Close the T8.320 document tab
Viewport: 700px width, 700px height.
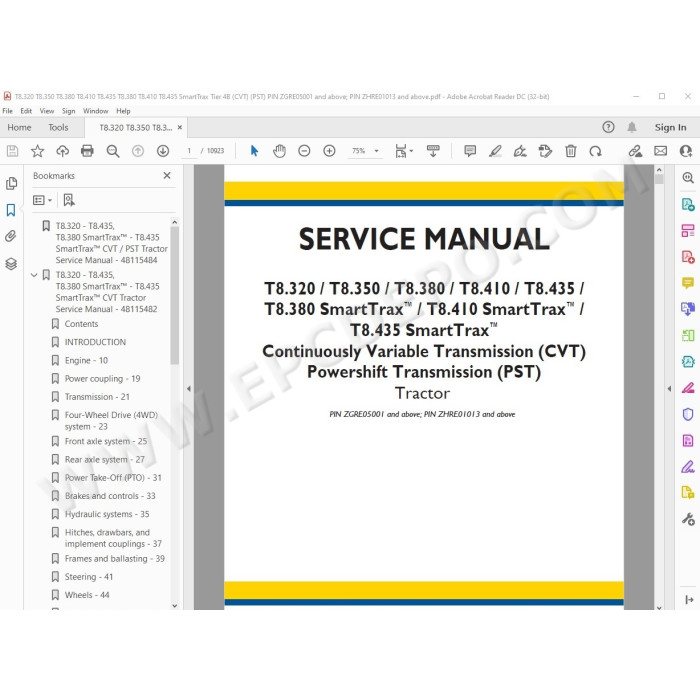pyautogui.click(x=180, y=128)
